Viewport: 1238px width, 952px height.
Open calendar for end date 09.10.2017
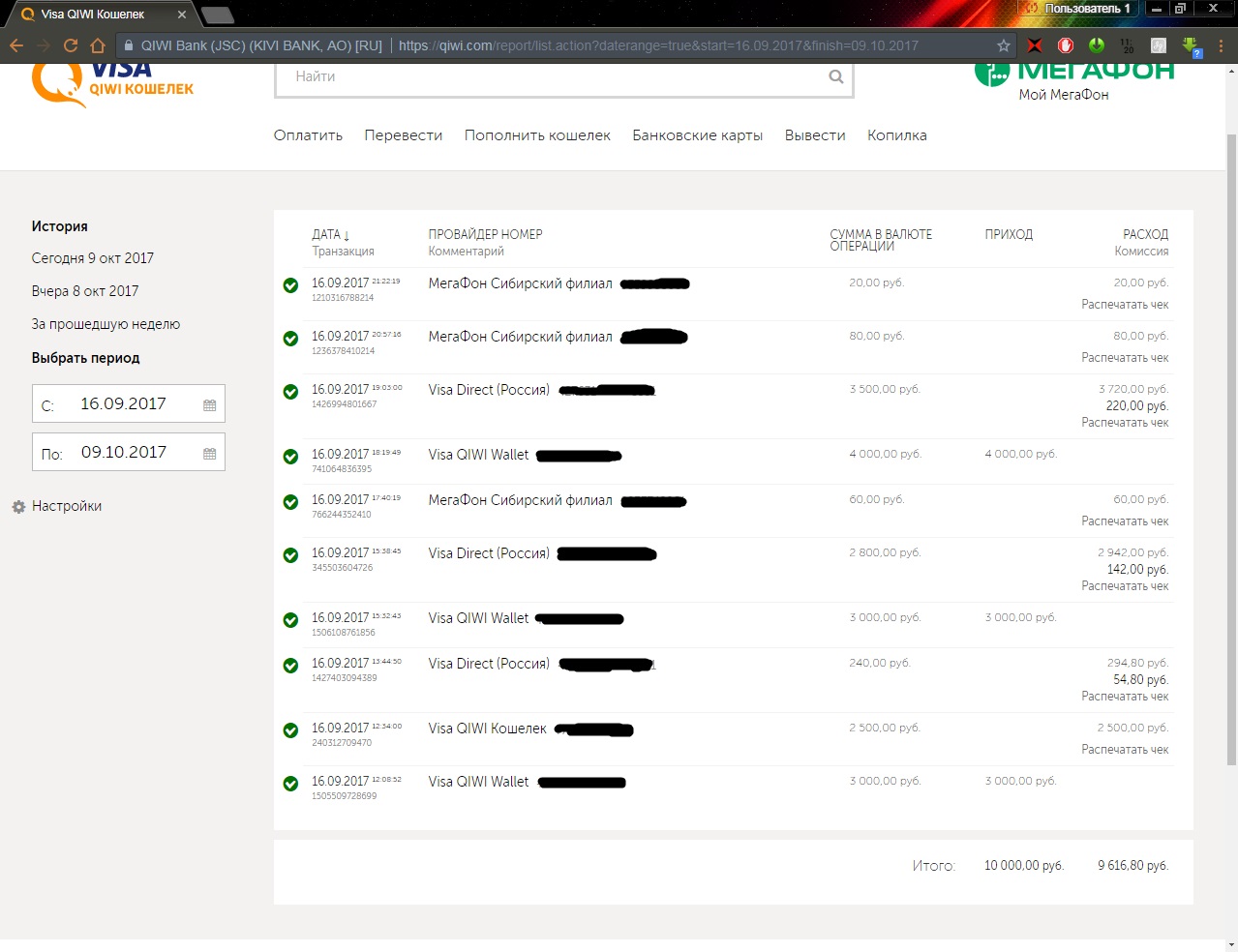coord(209,454)
